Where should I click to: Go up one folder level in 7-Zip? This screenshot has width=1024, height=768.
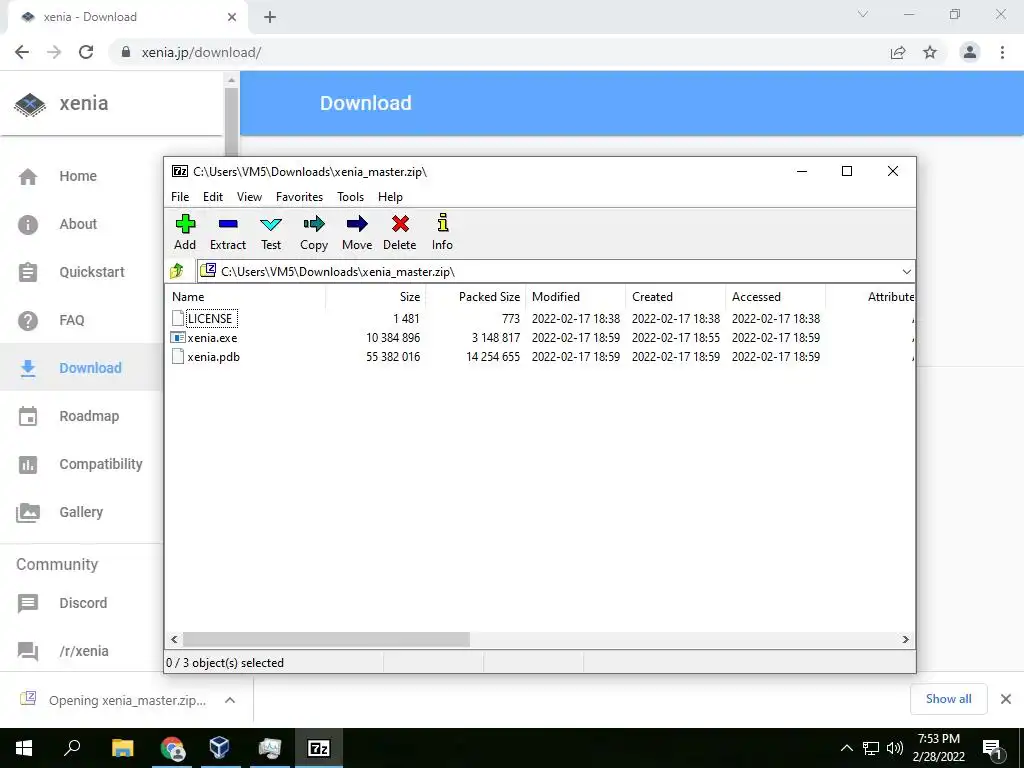(177, 271)
